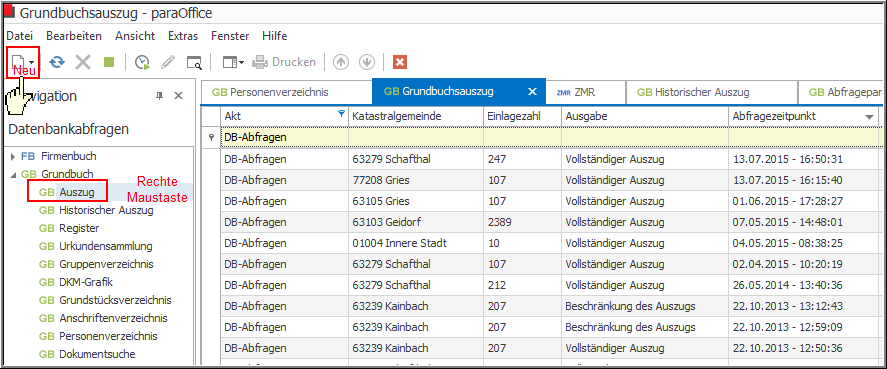
Task: Click the 63103 Geidorf cell
Action: click(415, 222)
